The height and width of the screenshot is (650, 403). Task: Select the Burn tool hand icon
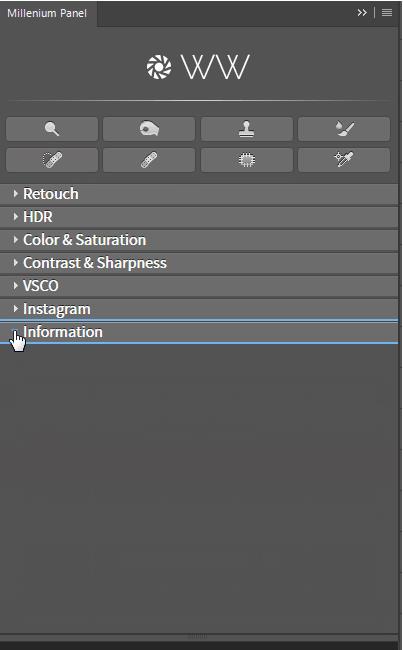click(x=149, y=129)
